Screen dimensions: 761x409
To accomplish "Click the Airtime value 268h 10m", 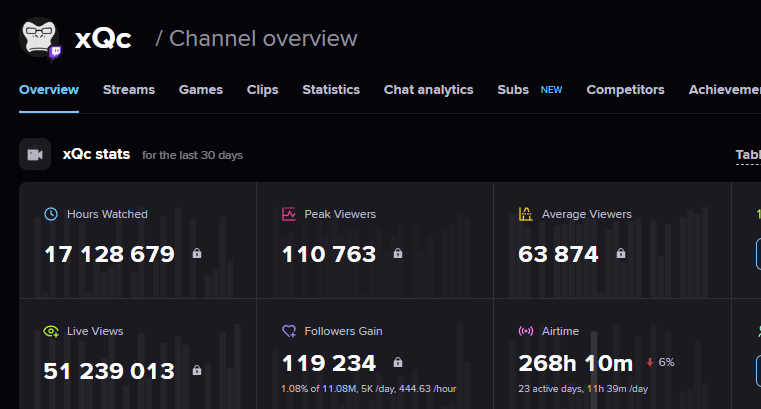I will pyautogui.click(x=576, y=363).
